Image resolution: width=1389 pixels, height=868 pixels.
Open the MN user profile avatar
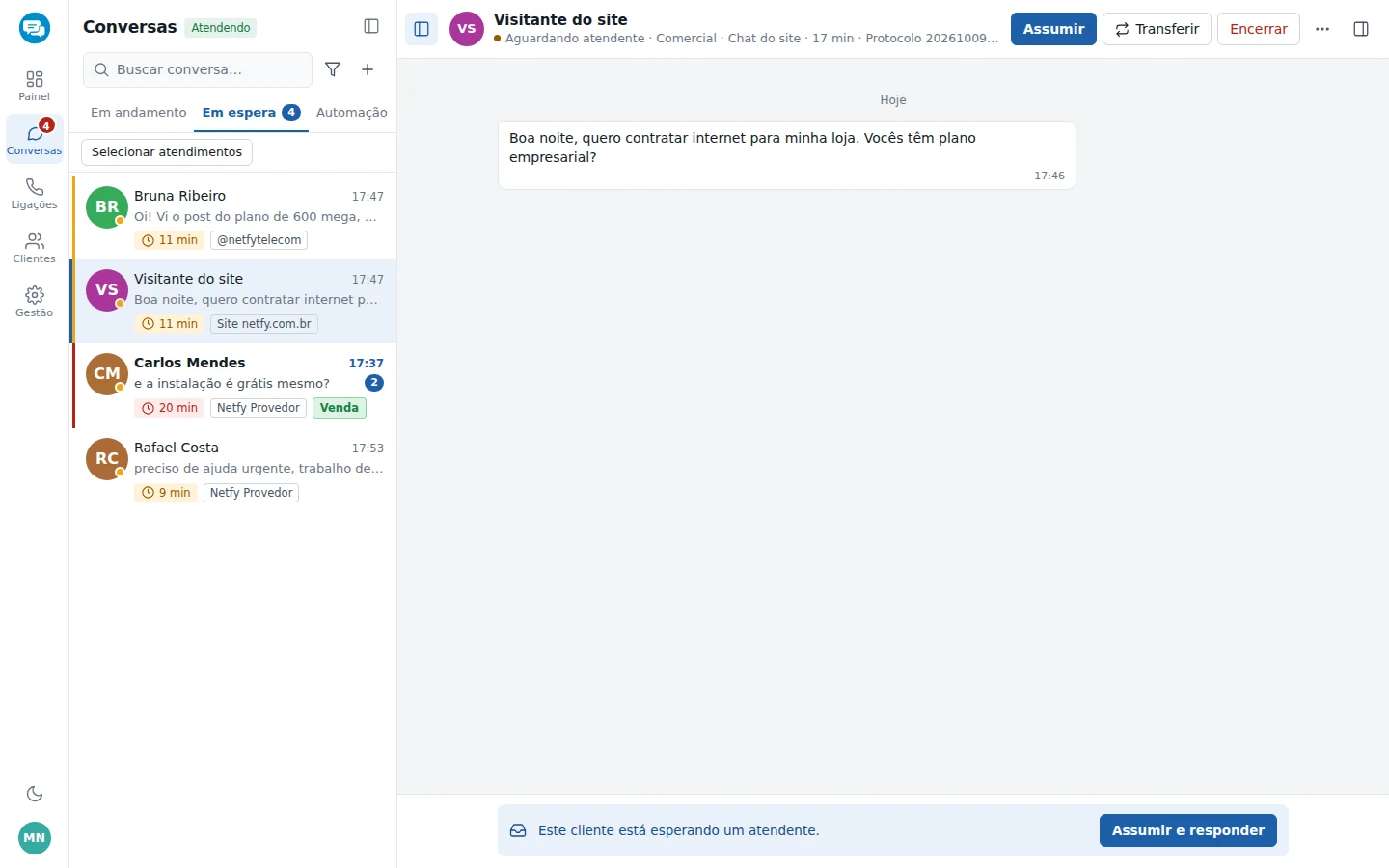[x=35, y=837]
